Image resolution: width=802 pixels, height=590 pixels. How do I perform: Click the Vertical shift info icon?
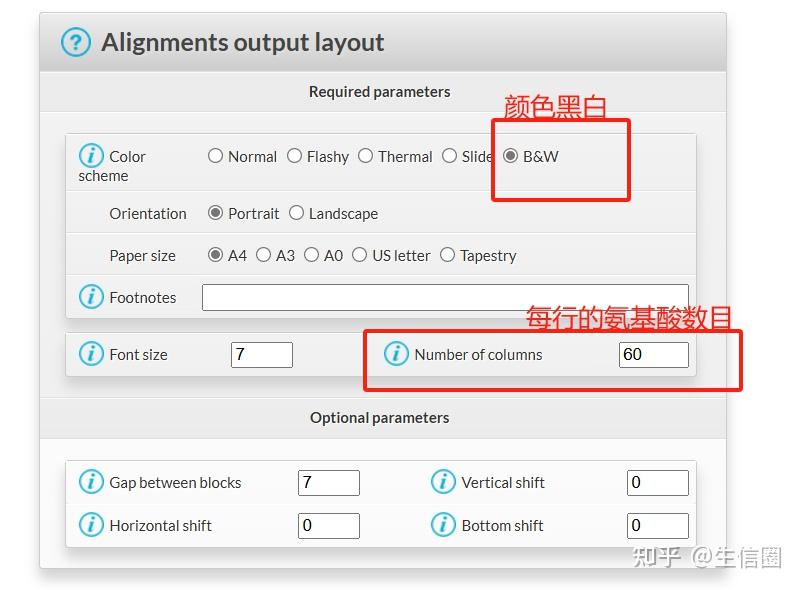443,482
